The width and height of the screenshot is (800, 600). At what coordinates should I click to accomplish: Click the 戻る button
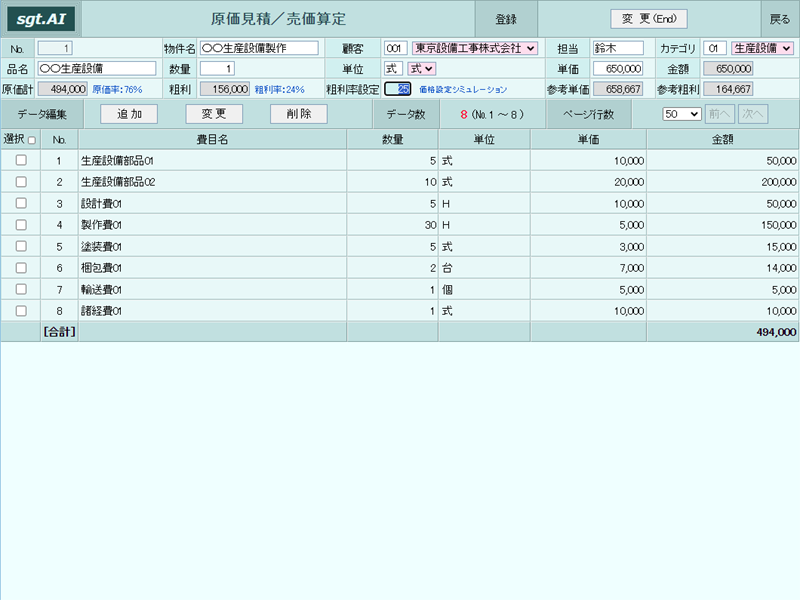[780, 19]
